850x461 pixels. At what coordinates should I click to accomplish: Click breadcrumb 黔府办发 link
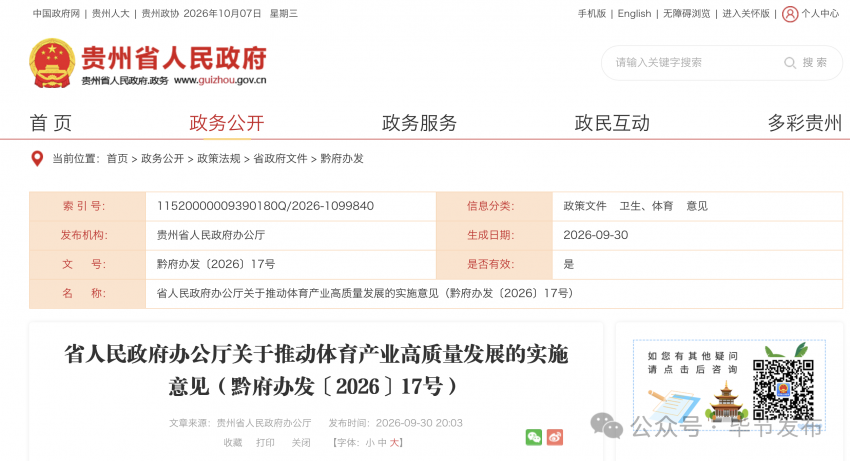pos(342,158)
